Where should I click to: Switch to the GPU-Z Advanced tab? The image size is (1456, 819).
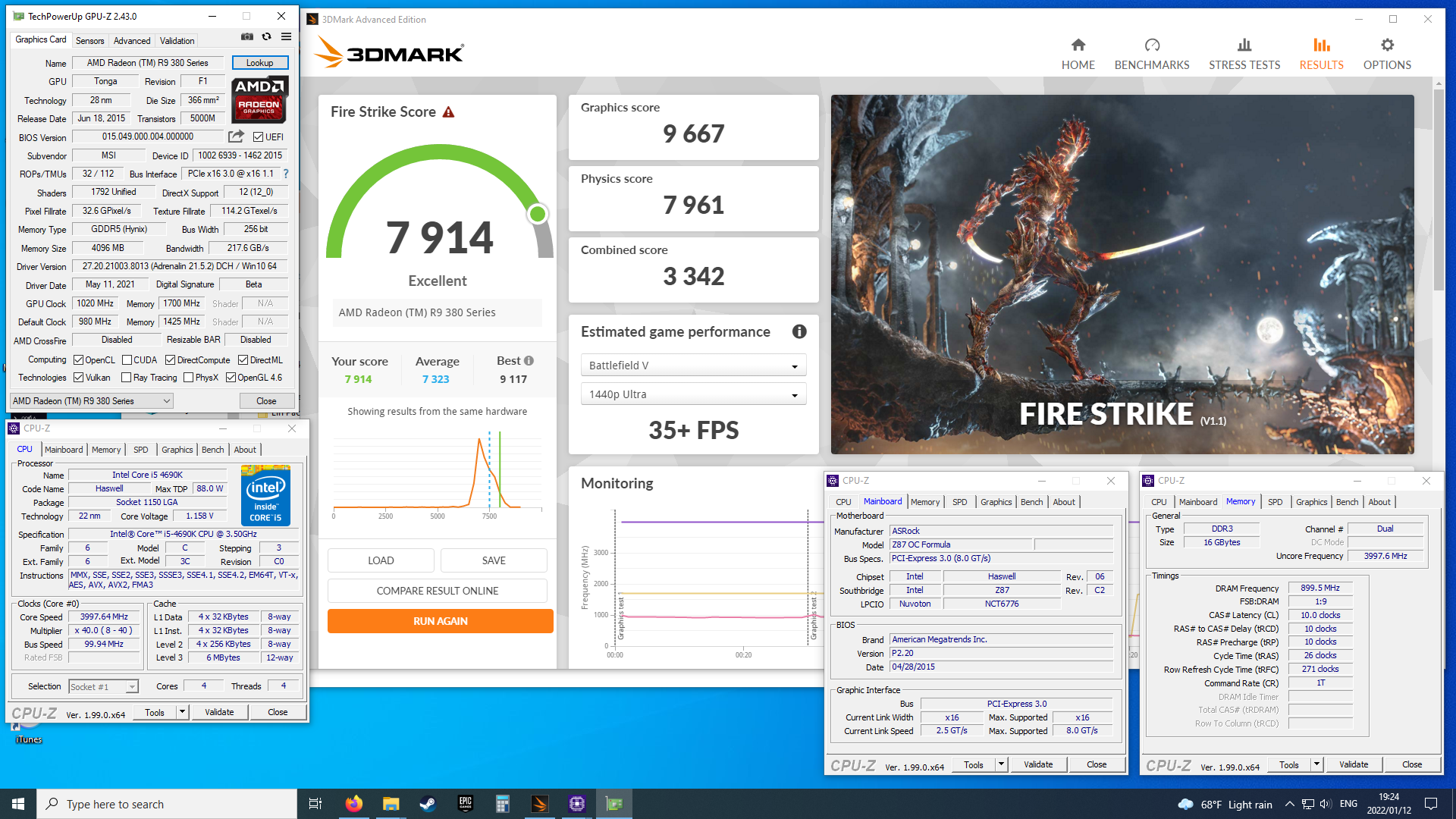pos(132,41)
